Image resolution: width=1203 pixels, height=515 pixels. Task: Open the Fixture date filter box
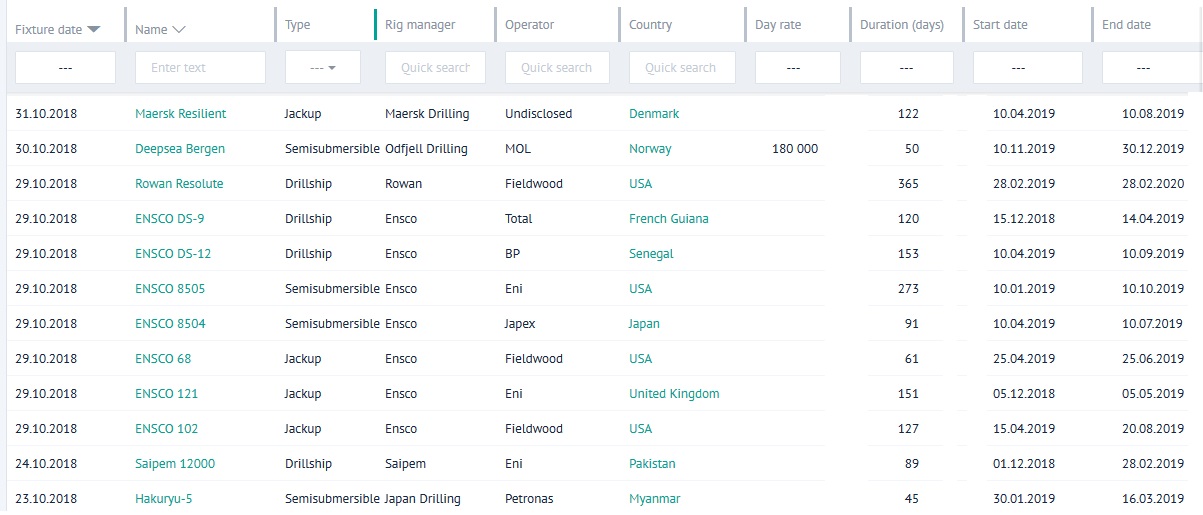[x=65, y=68]
